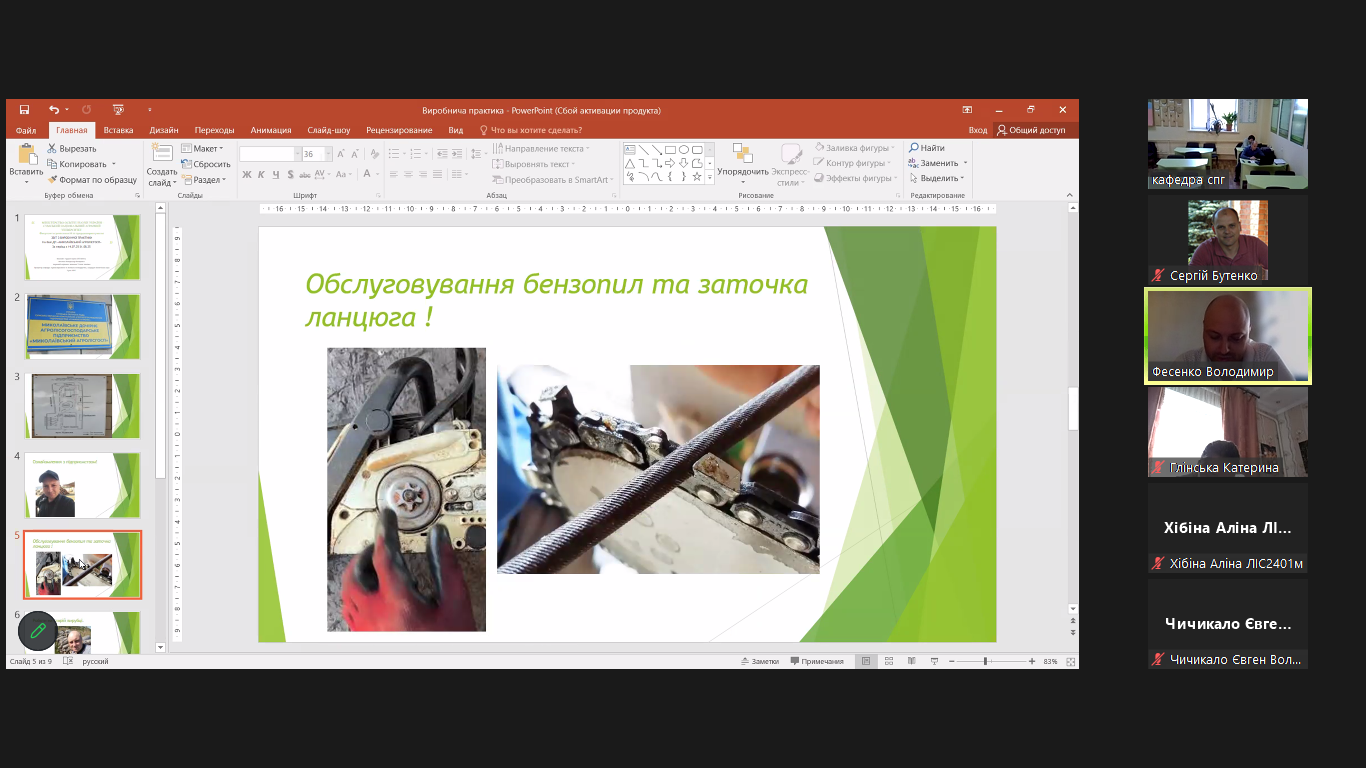Click the Вход sign-in link
This screenshot has height=768, width=1366.
point(977,130)
